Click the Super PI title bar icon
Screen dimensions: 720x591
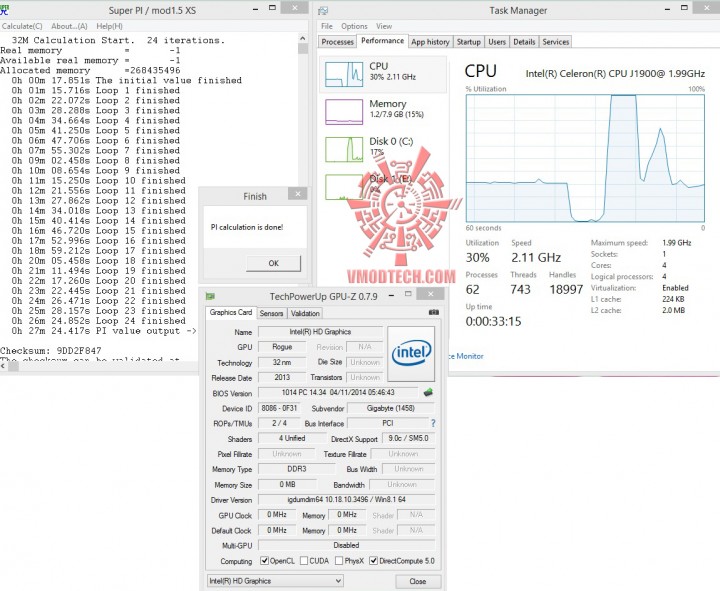pyautogui.click(x=4, y=10)
